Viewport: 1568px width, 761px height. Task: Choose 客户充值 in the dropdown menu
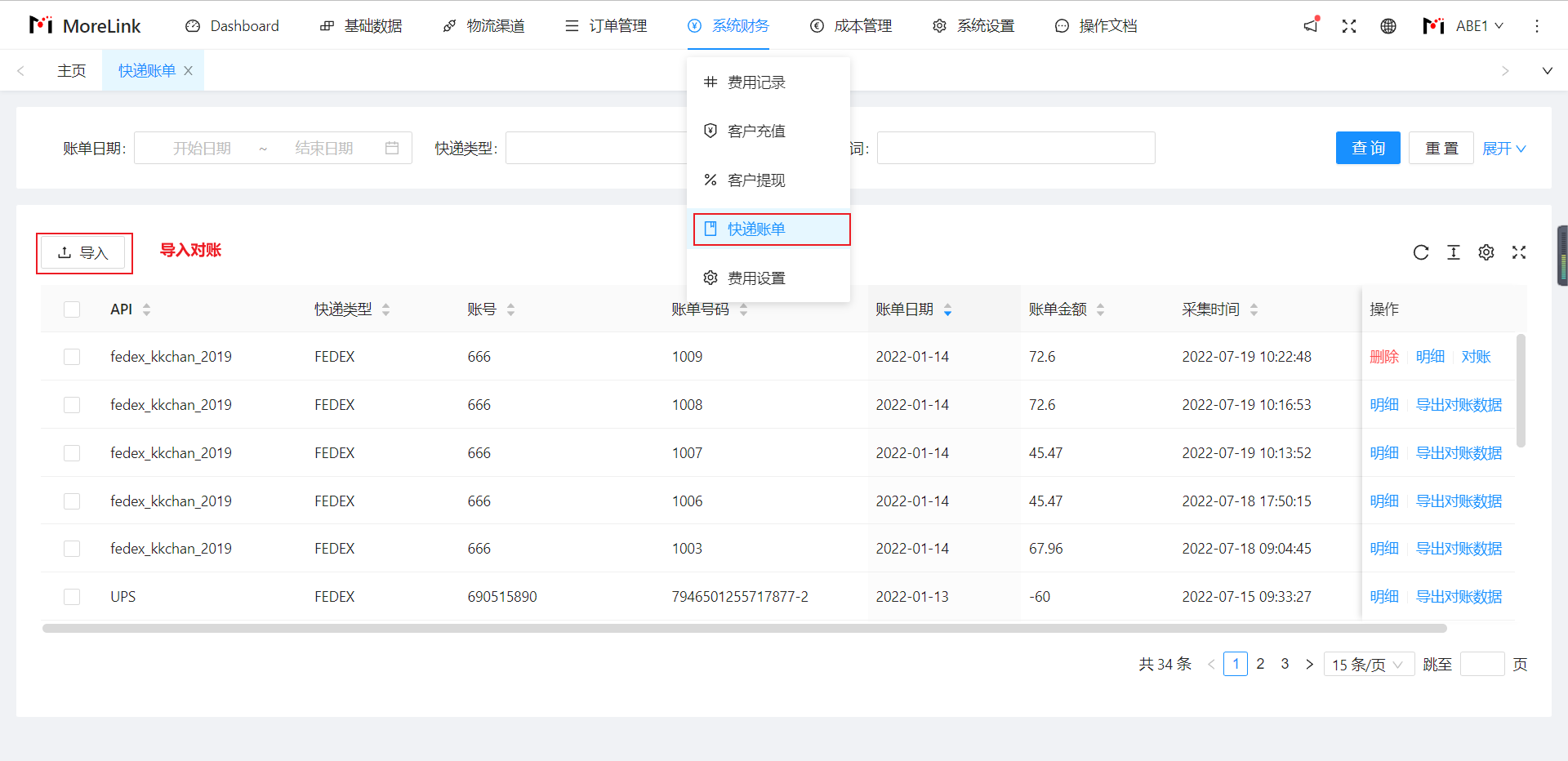(x=756, y=131)
